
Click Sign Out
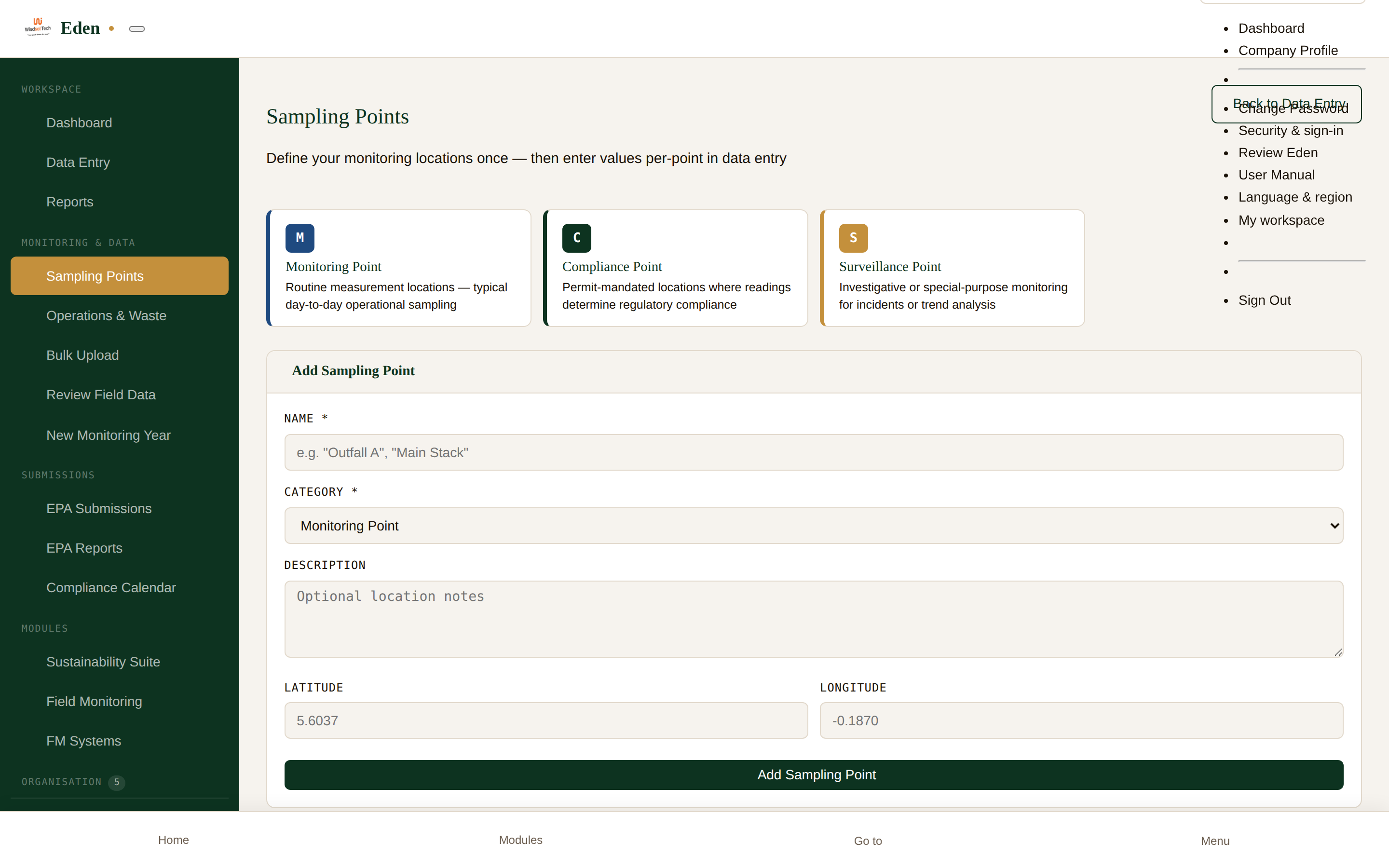point(1265,300)
